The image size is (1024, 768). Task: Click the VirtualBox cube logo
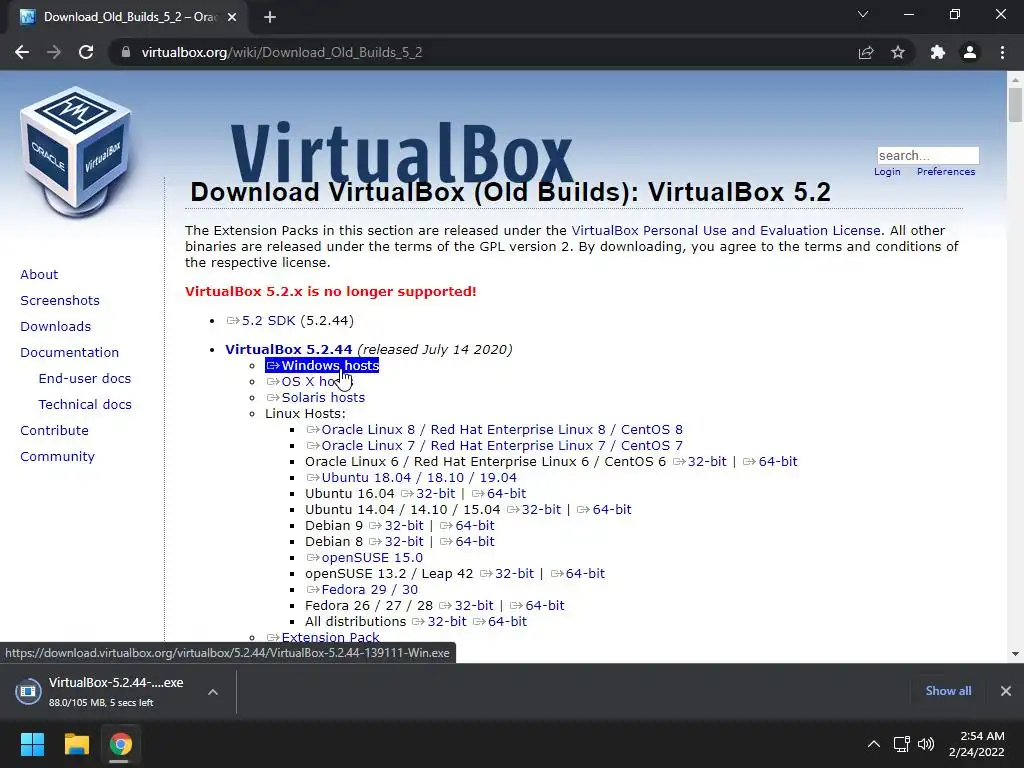[x=76, y=152]
